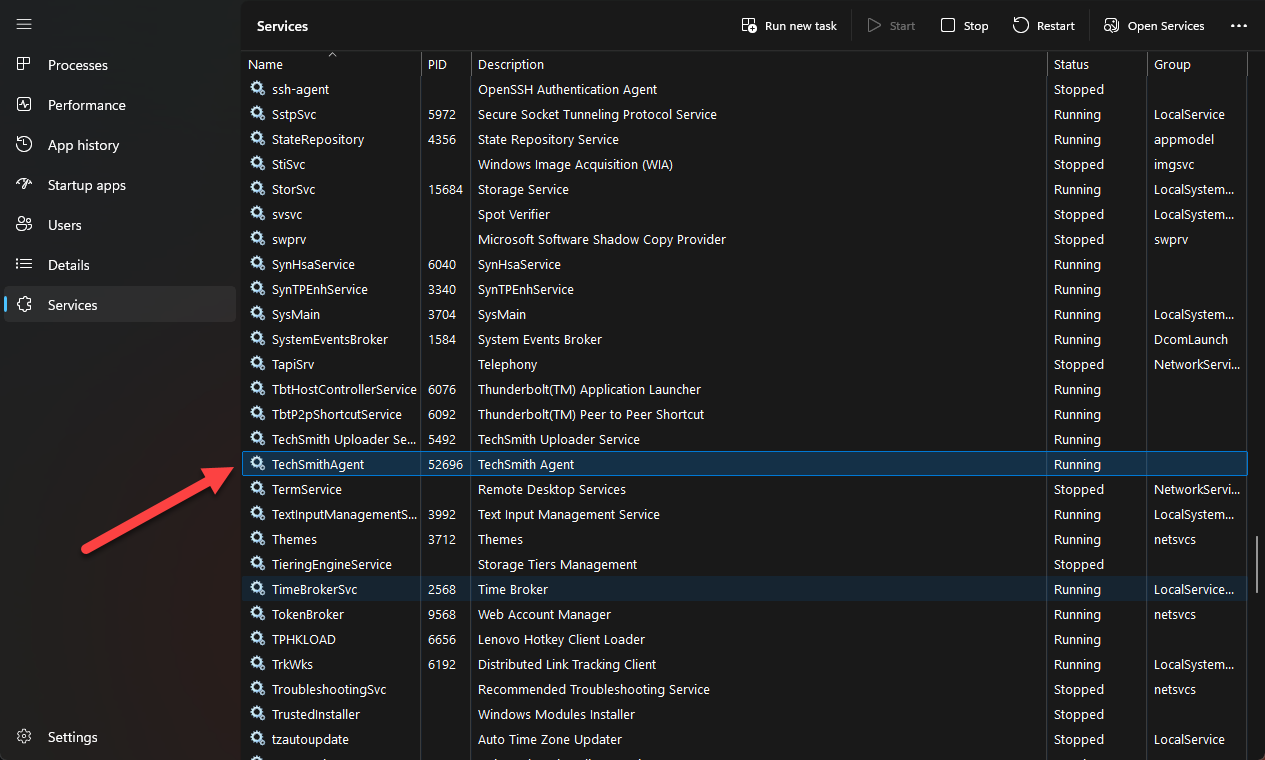This screenshot has width=1265, height=760.
Task: Click the gear icon beside TechSmithAgent
Action: coord(258,464)
